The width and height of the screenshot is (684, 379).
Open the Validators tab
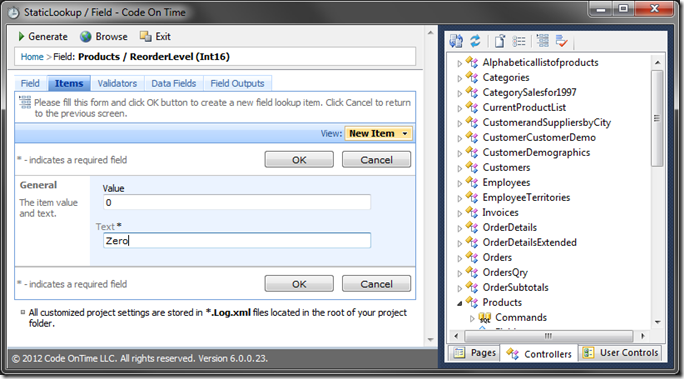117,83
